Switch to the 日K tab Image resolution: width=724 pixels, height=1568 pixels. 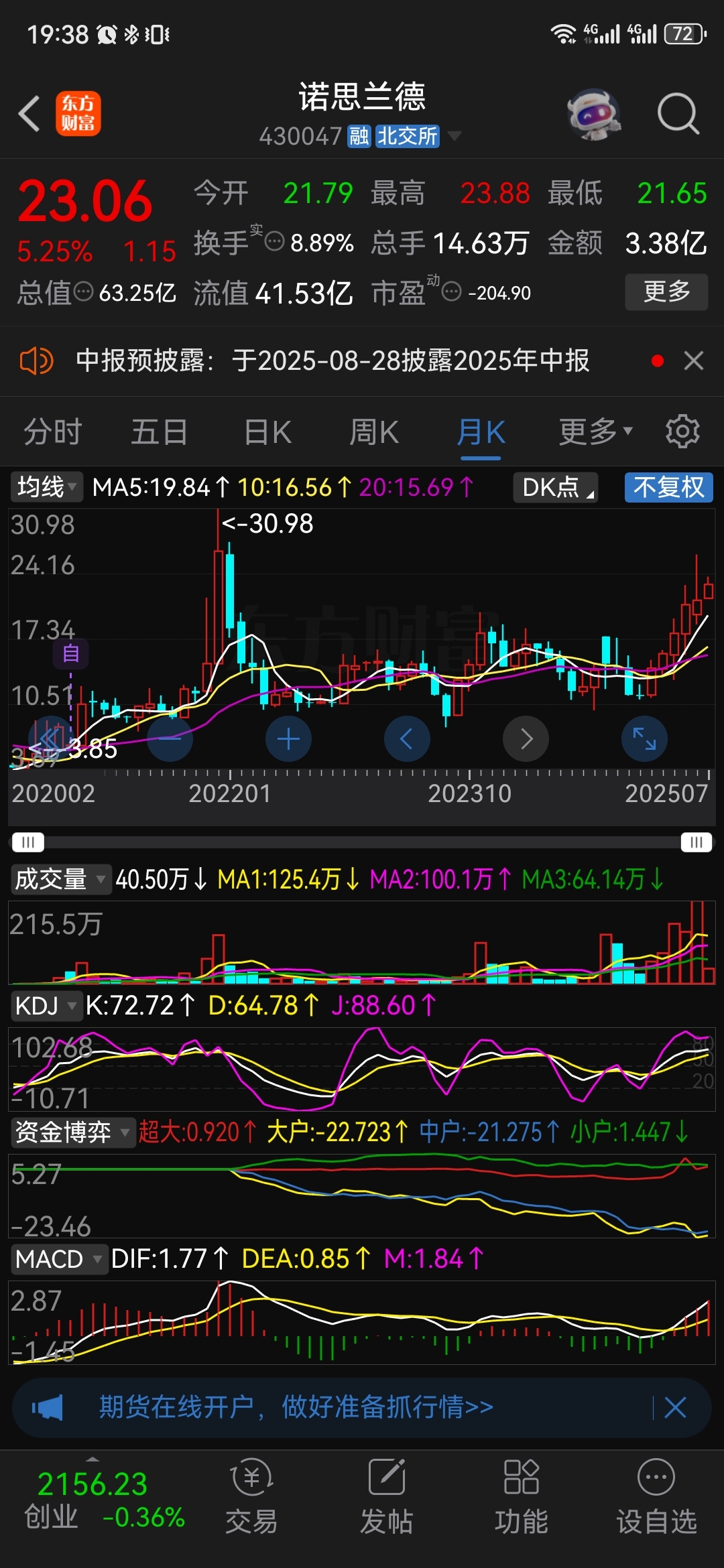click(267, 432)
